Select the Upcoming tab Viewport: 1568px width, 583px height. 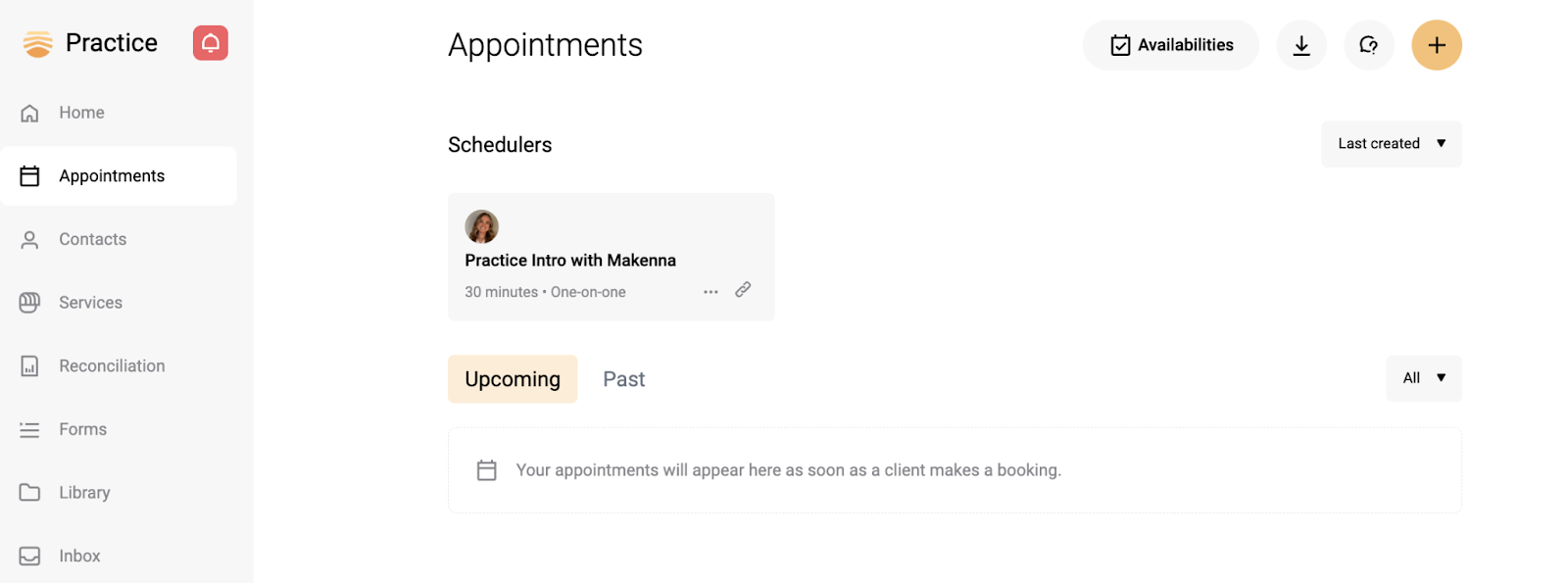pos(513,379)
